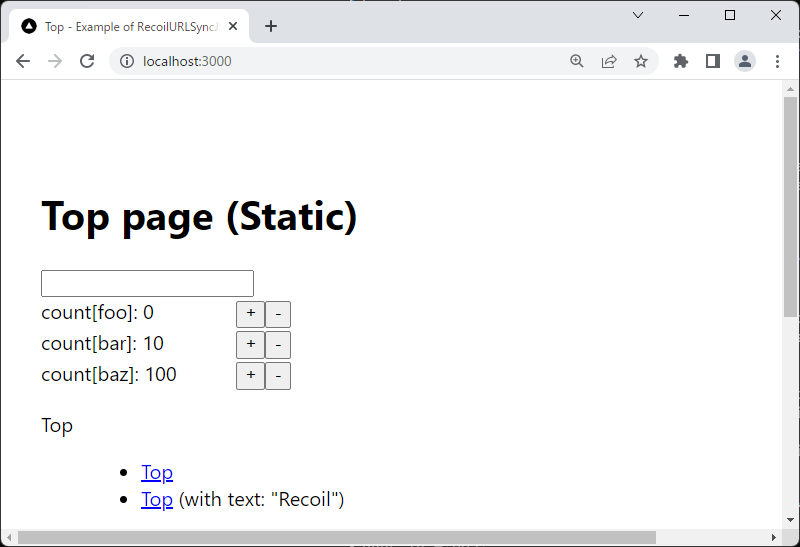Click the 'Top page (Static)' heading

click(x=199, y=217)
